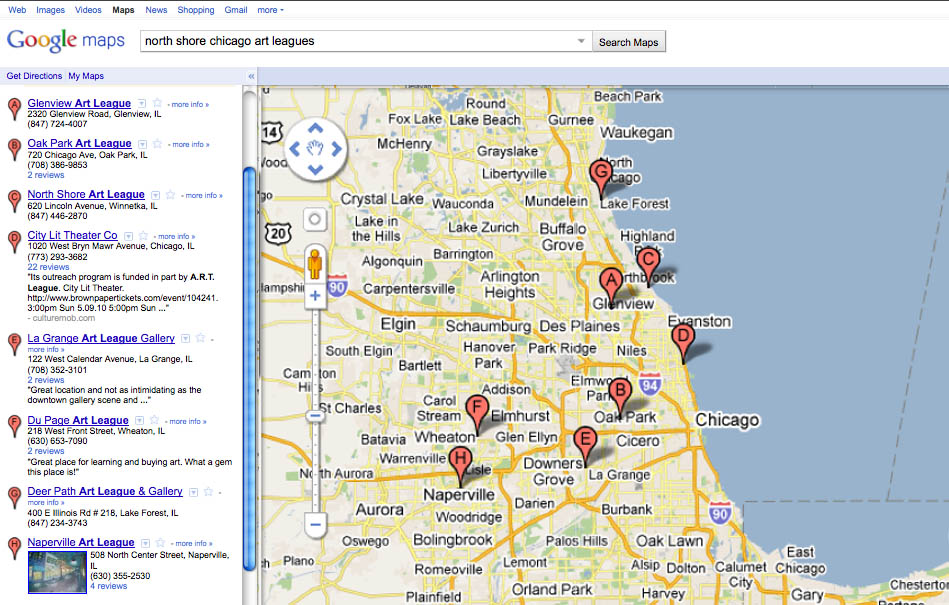Click the hand icon in the pan control
Screen dimensions: 949x605
pos(315,148)
